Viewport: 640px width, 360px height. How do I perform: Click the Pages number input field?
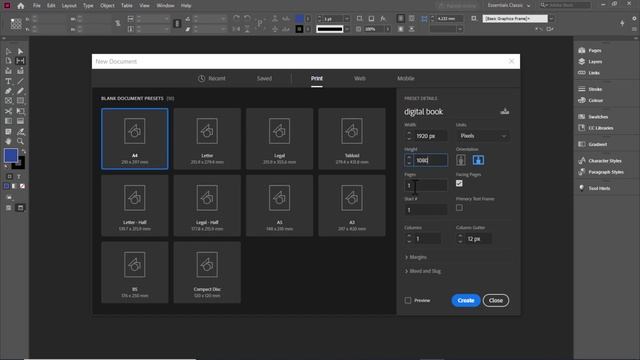426,185
